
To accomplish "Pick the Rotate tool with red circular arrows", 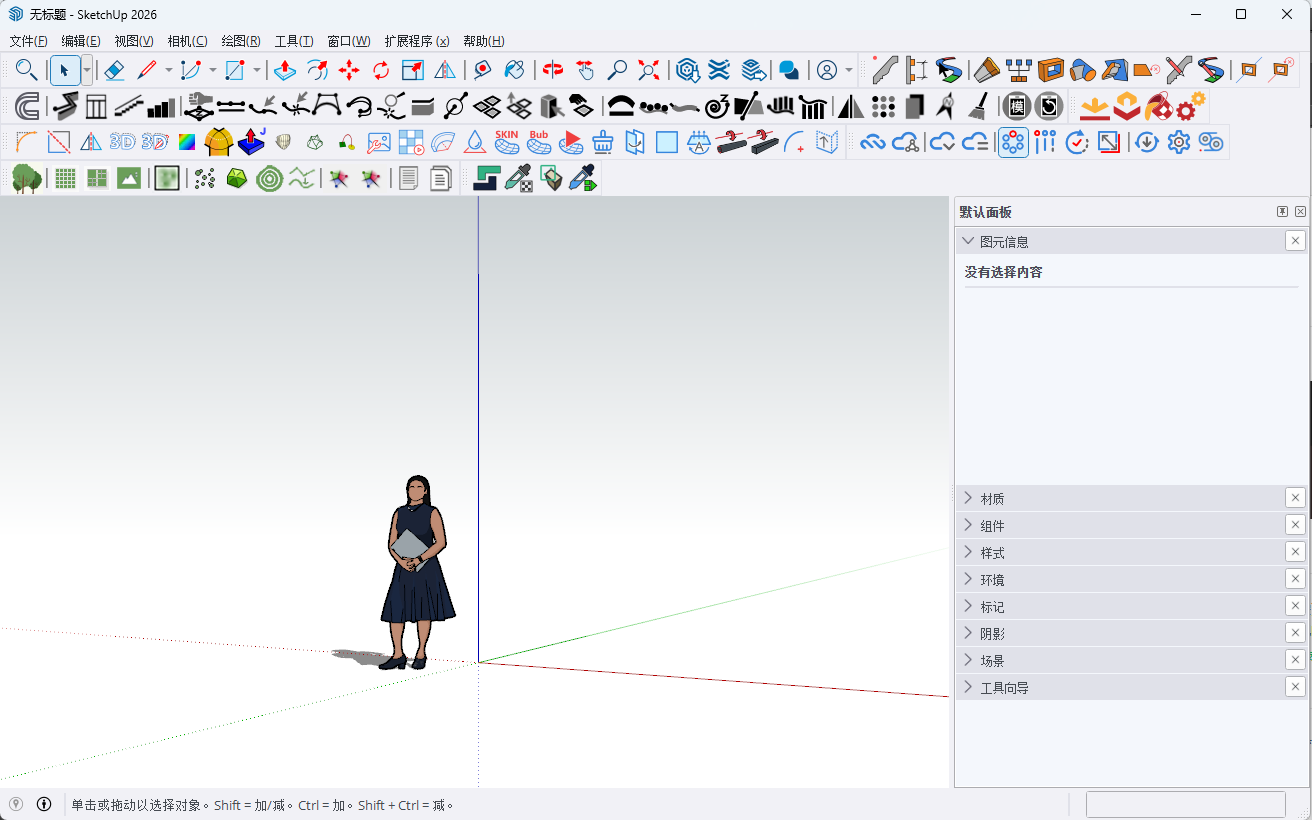I will coord(381,70).
